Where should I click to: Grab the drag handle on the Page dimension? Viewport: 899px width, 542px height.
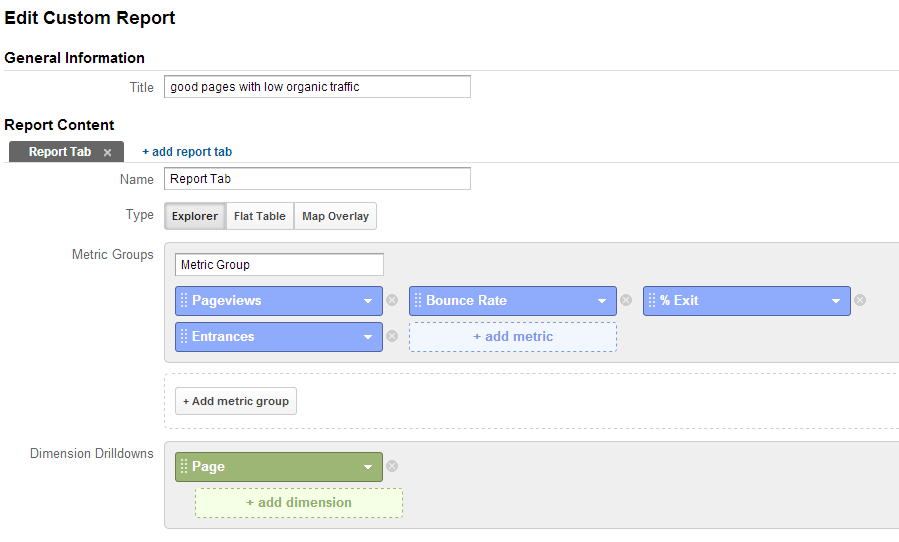tap(184, 466)
